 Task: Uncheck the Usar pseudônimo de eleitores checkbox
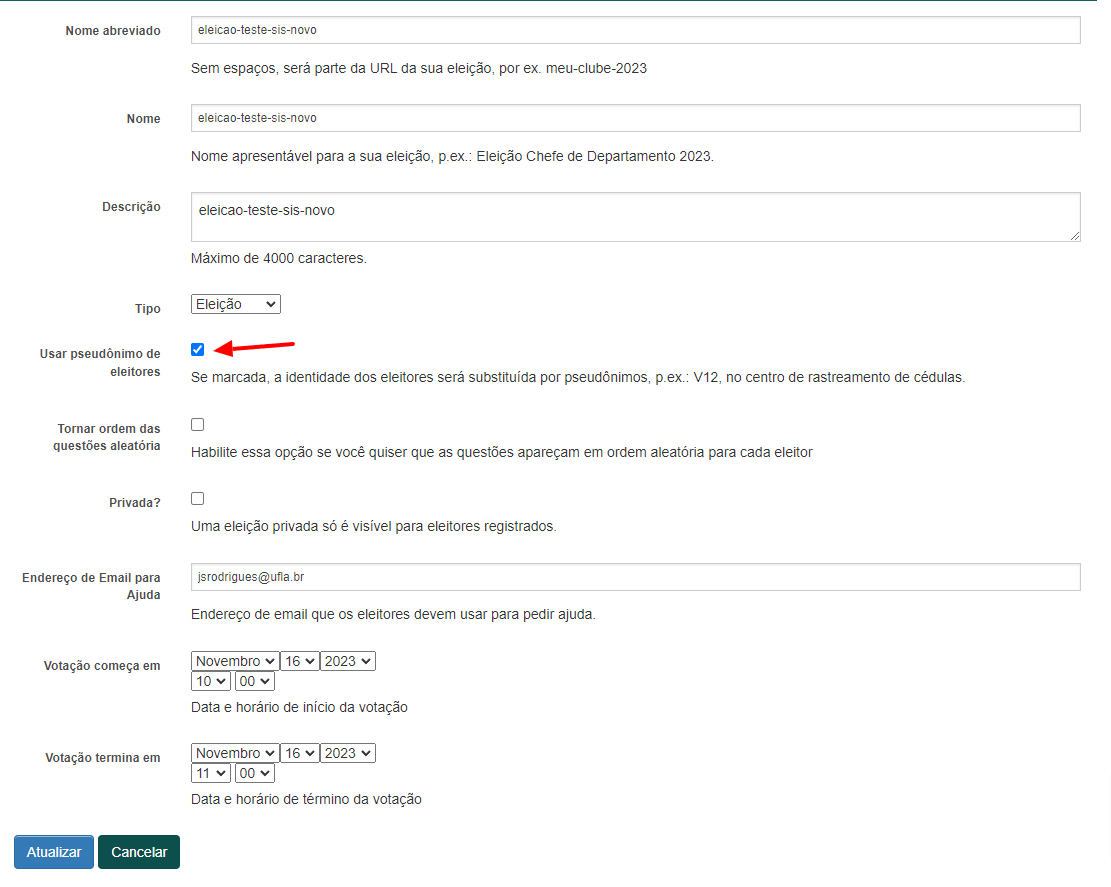(198, 349)
